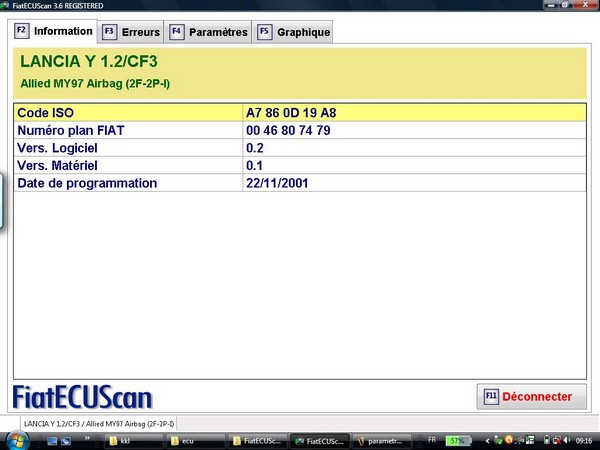Open the Graphique tab
Image resolution: width=600 pixels, height=450 pixels.
[x=292, y=32]
